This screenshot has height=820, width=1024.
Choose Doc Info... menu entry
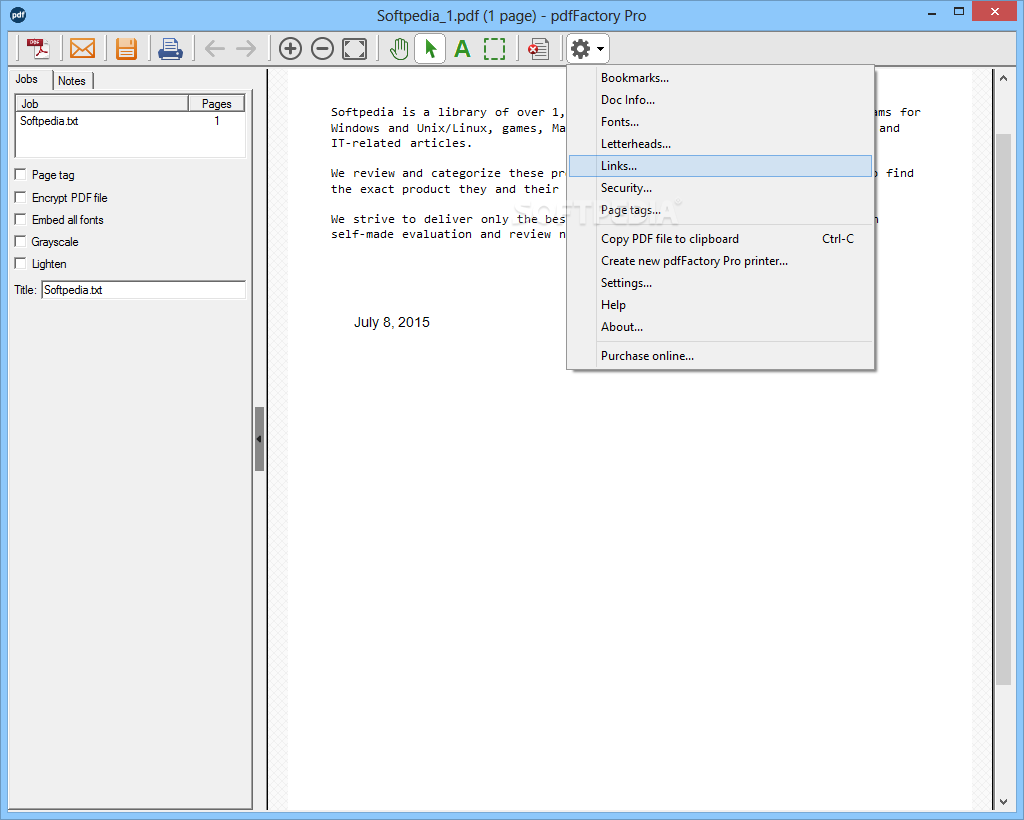point(720,100)
